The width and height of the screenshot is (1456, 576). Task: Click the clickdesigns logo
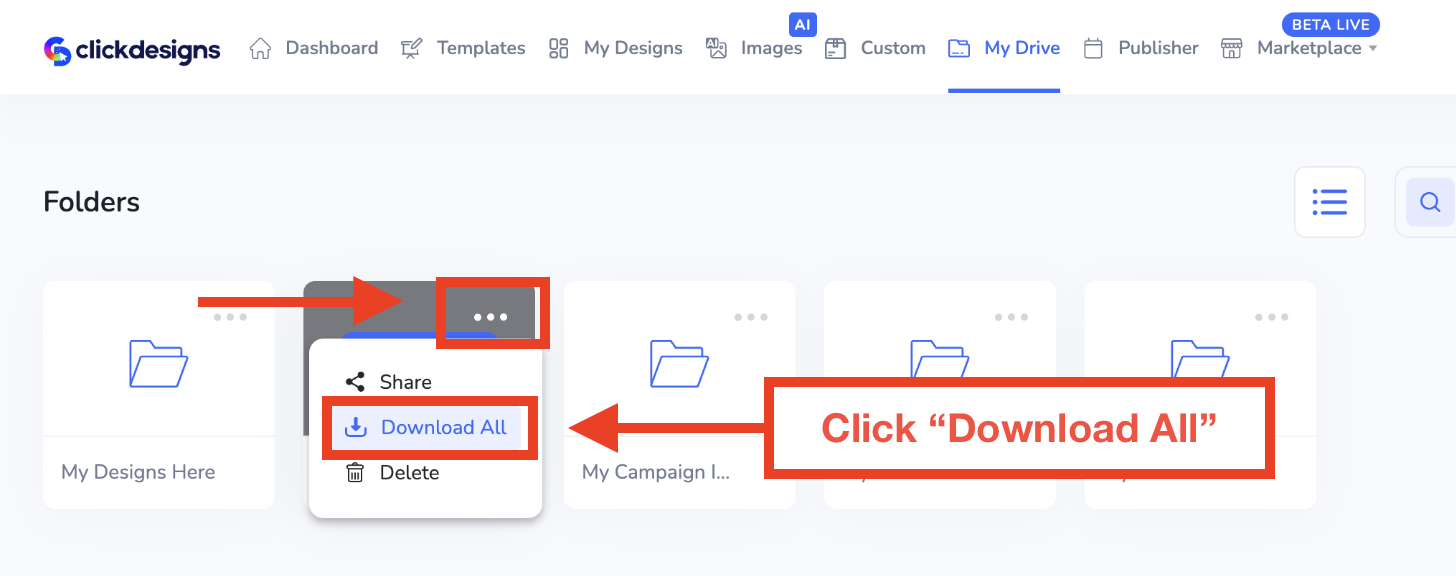click(132, 49)
